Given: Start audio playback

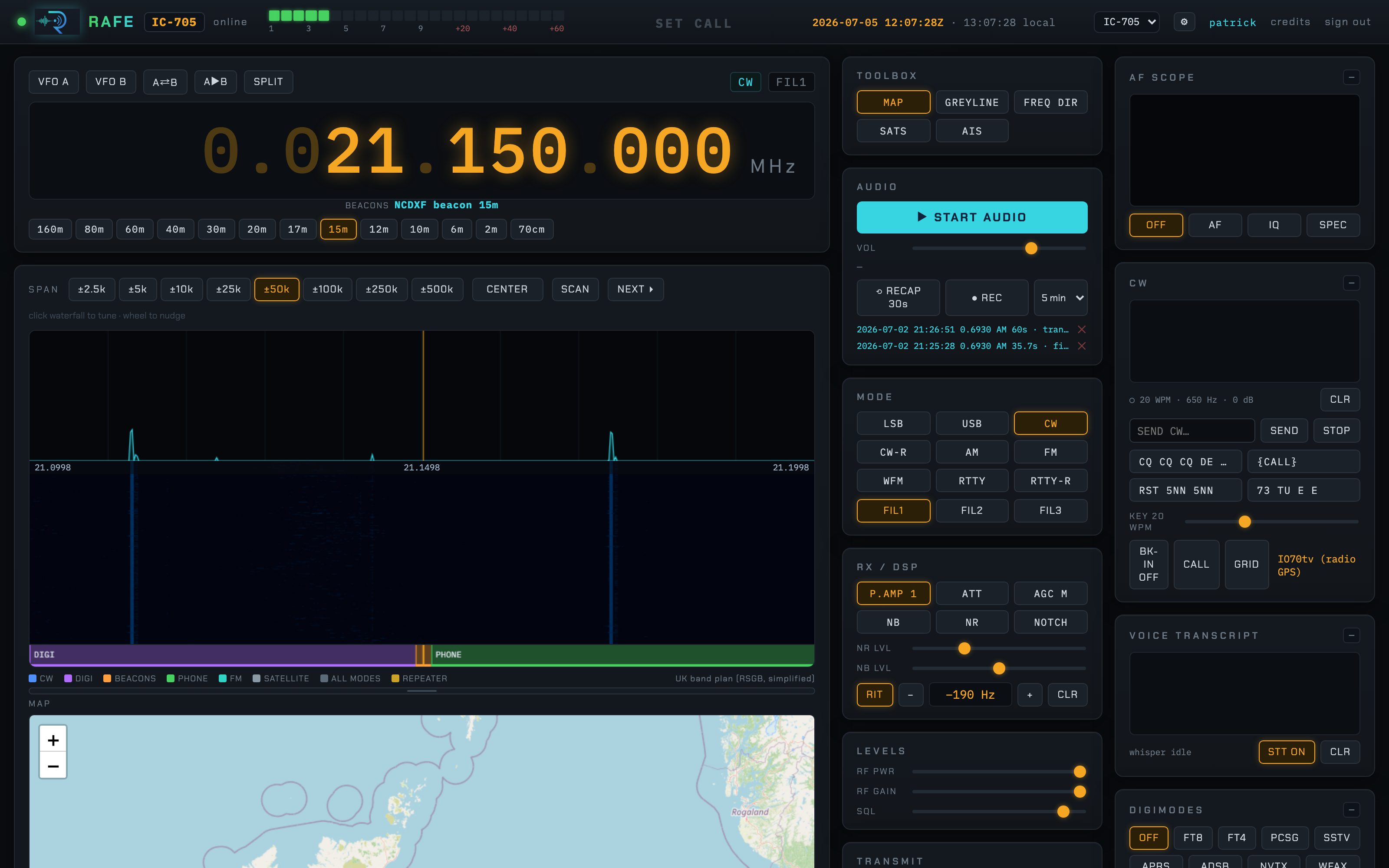Looking at the screenshot, I should [972, 217].
